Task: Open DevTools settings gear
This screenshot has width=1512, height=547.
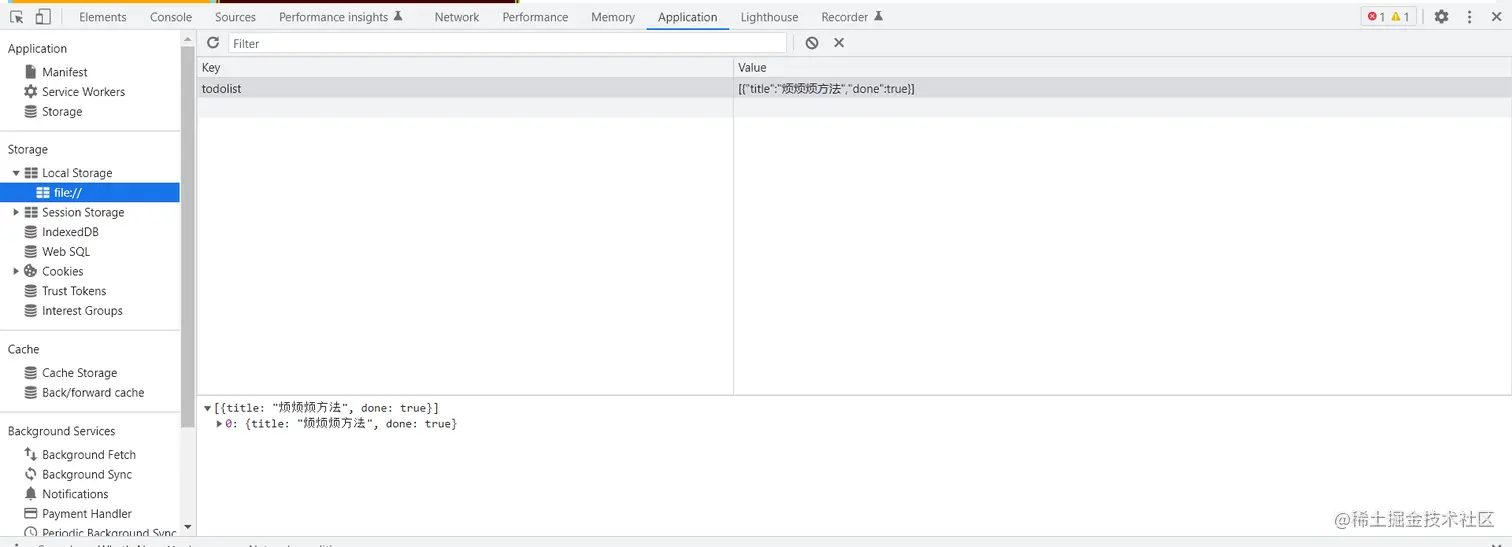Action: coord(1441,17)
